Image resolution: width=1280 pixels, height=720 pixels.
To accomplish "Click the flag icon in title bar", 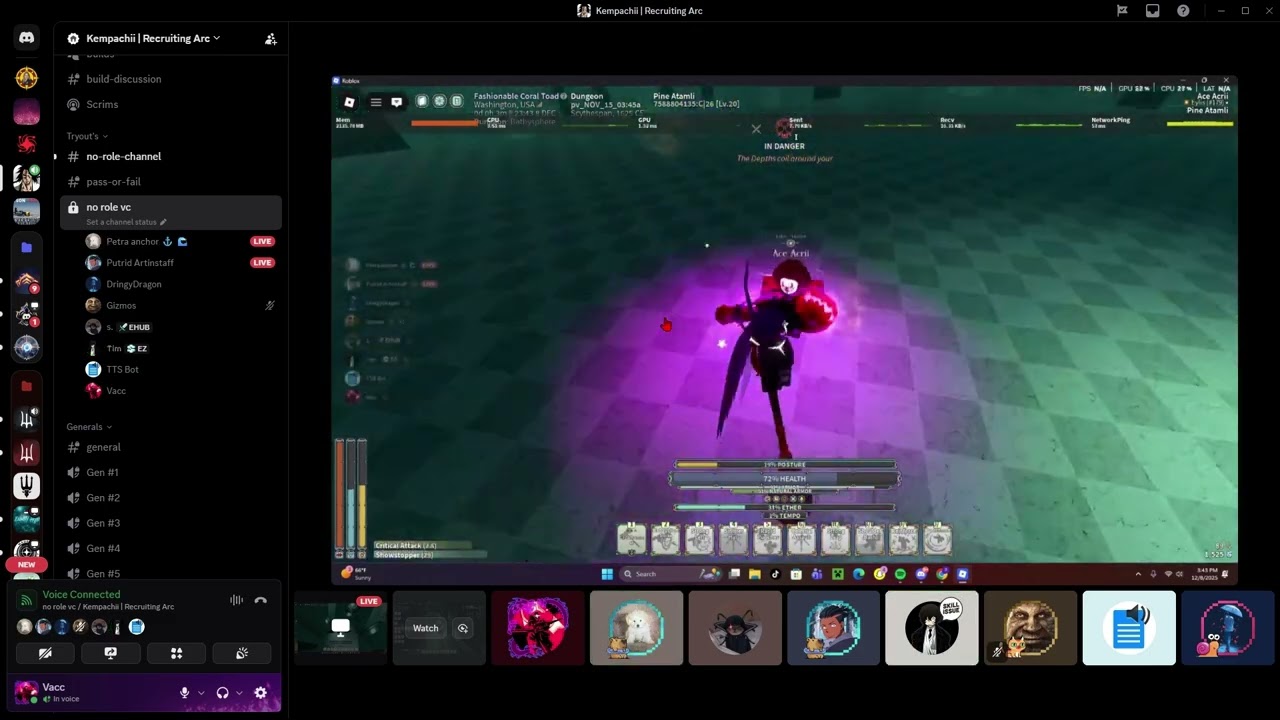I will pos(1122,11).
